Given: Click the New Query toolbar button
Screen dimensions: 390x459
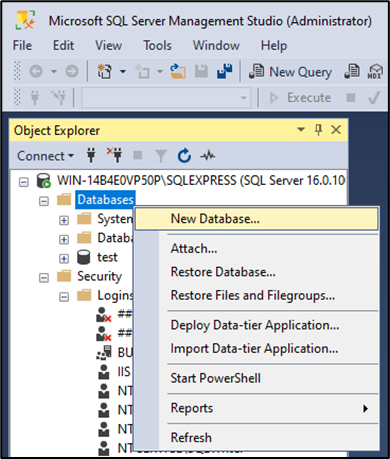Looking at the screenshot, I should tap(290, 72).
